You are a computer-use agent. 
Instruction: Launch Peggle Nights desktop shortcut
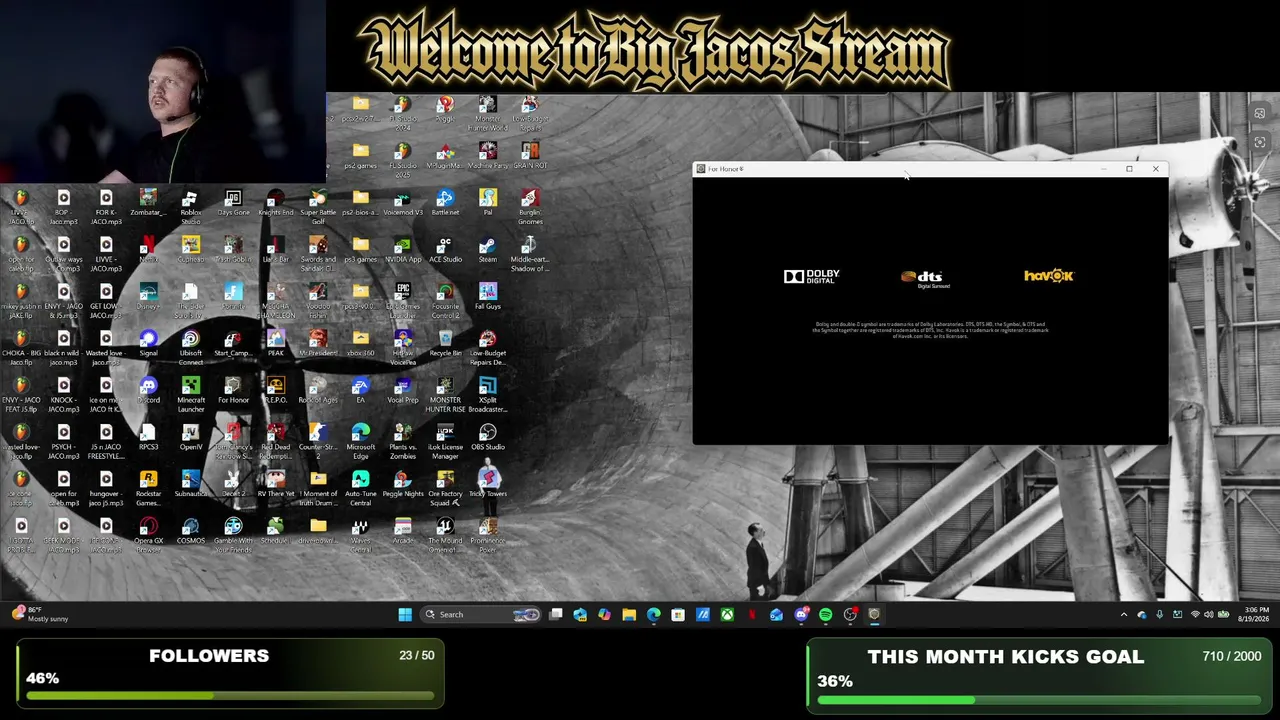click(x=403, y=484)
